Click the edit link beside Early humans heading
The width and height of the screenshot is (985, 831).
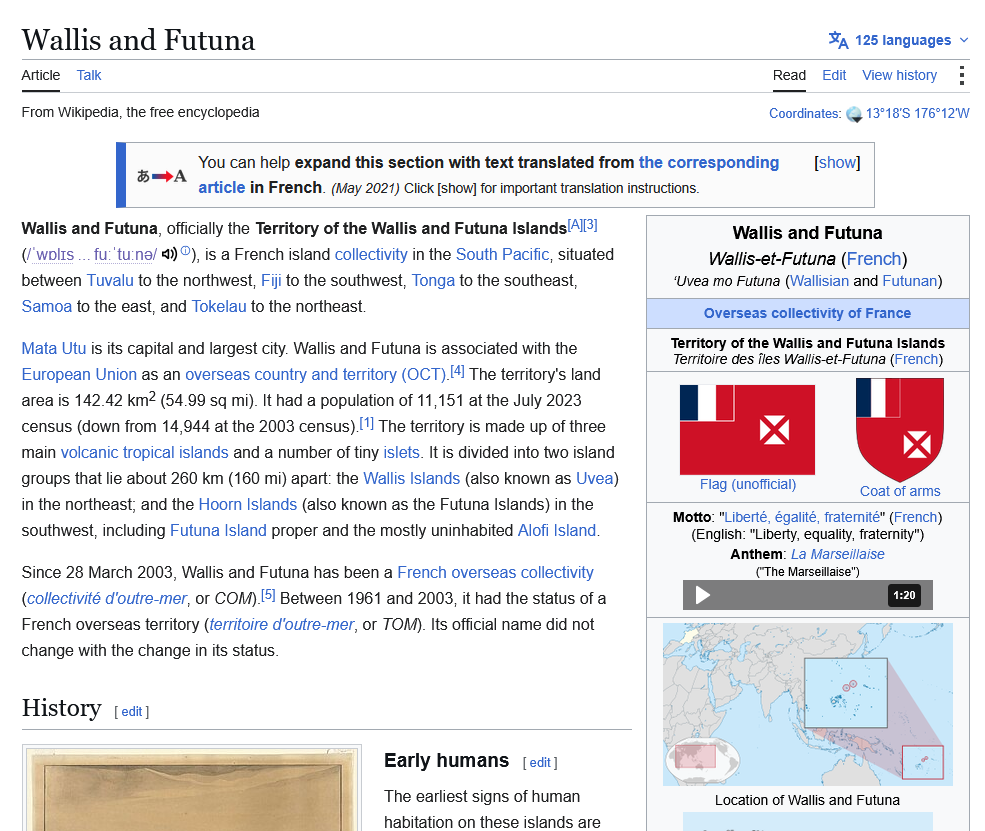(x=540, y=763)
